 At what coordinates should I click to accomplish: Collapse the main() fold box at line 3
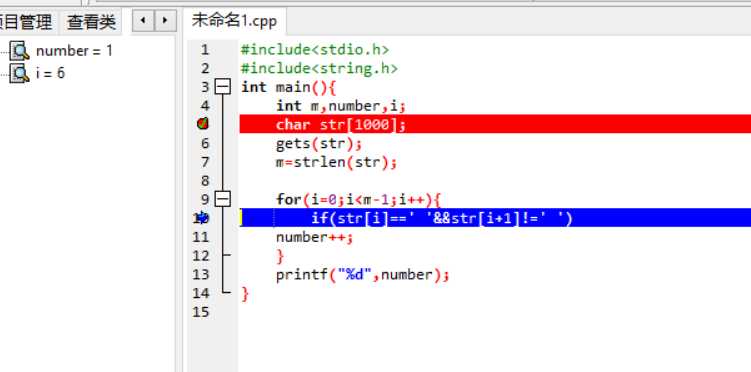click(x=223, y=87)
